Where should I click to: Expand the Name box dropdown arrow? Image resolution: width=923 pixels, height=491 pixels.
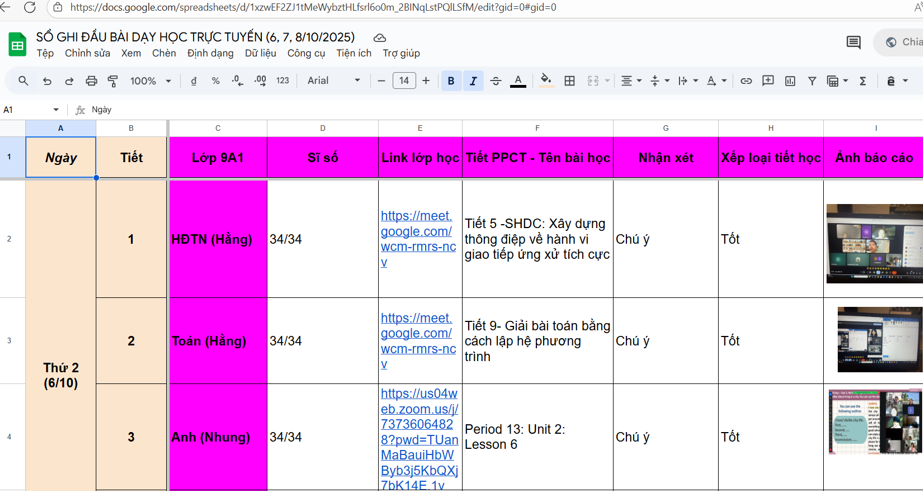click(x=56, y=110)
